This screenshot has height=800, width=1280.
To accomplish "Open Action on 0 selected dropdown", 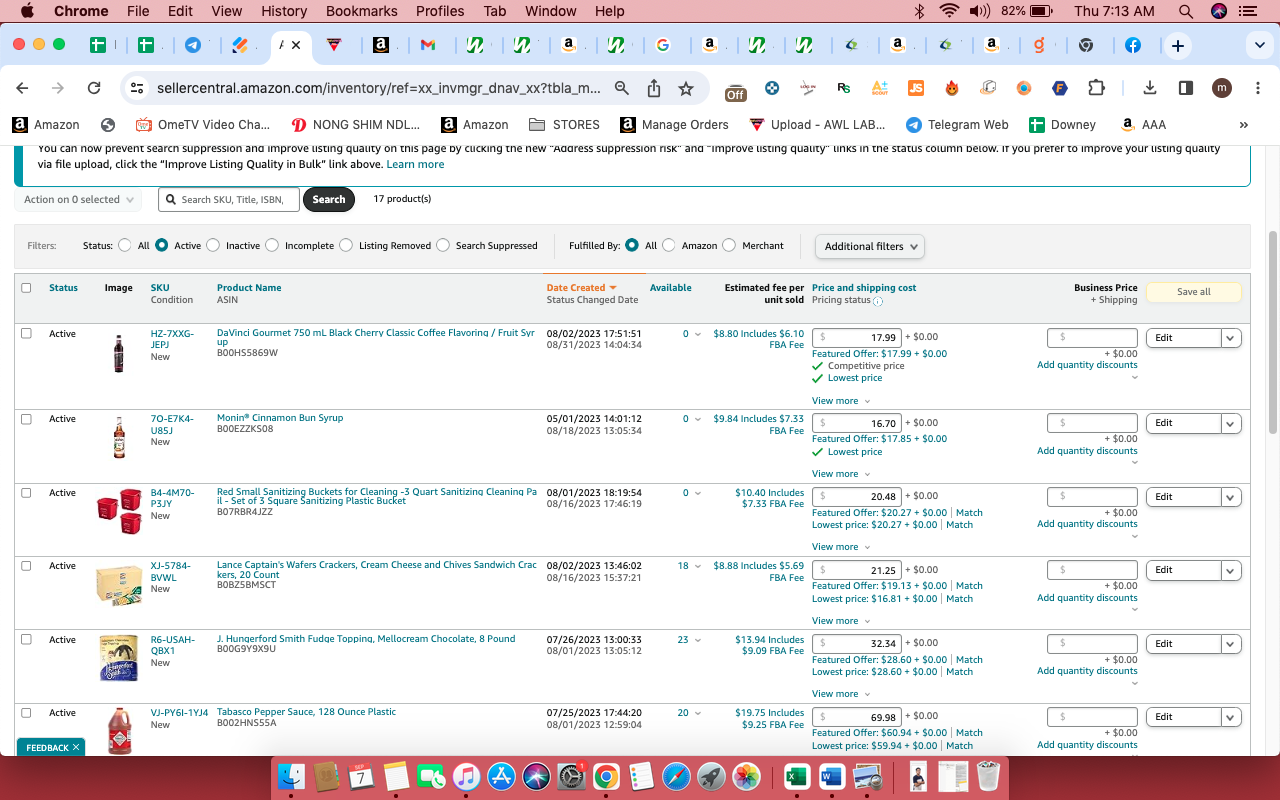I will click(78, 199).
